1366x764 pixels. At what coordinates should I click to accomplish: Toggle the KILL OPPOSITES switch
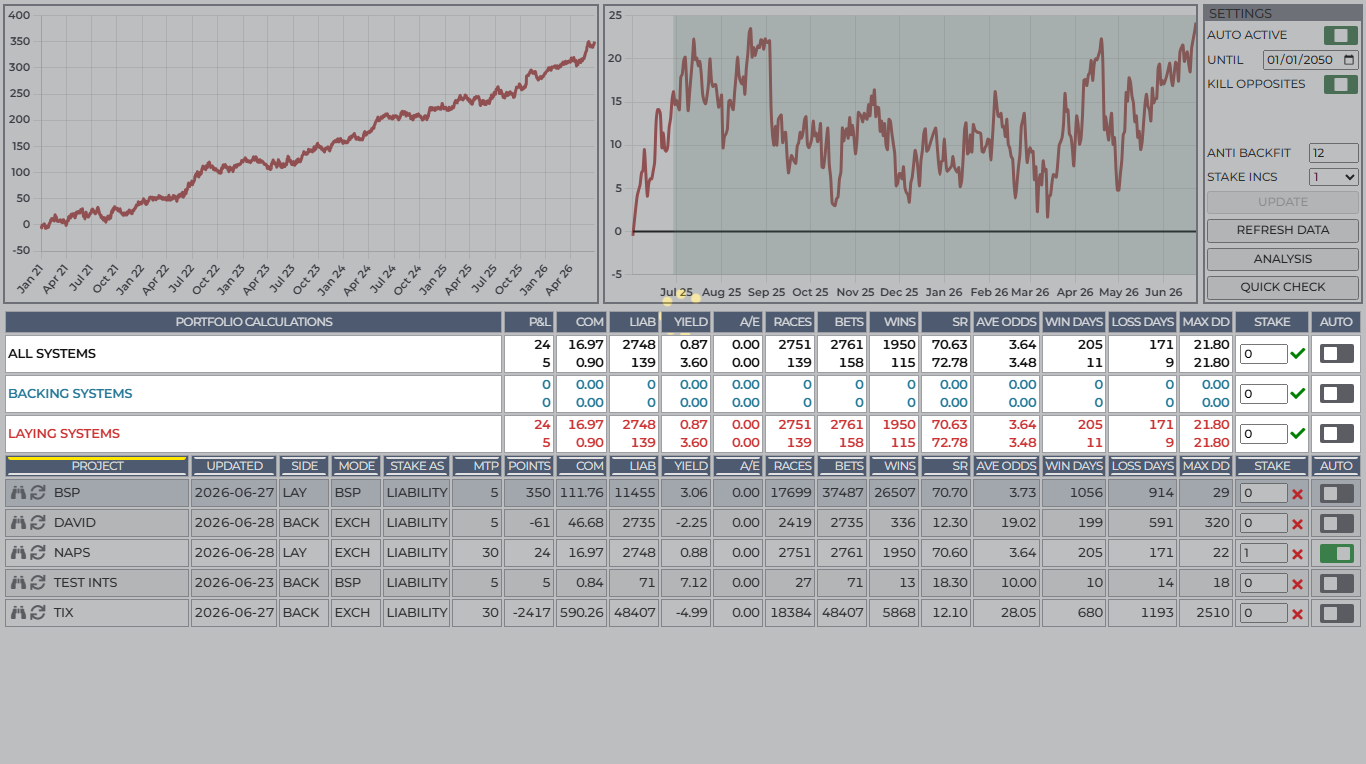click(x=1340, y=84)
